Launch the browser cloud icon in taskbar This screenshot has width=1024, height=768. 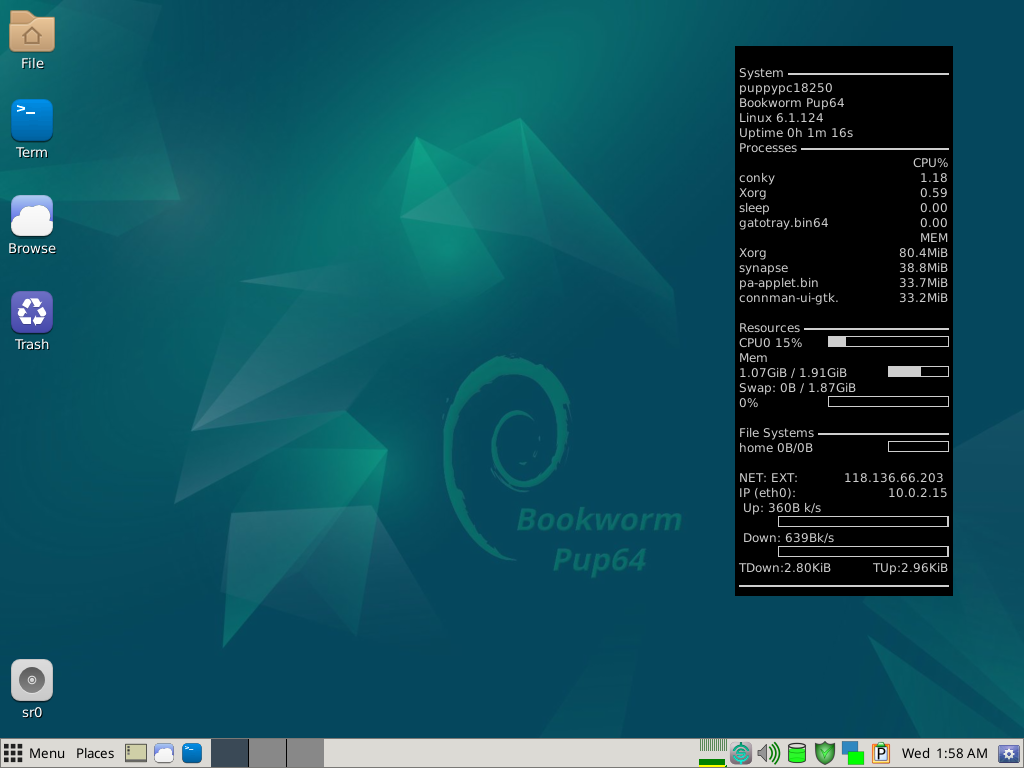[x=164, y=753]
